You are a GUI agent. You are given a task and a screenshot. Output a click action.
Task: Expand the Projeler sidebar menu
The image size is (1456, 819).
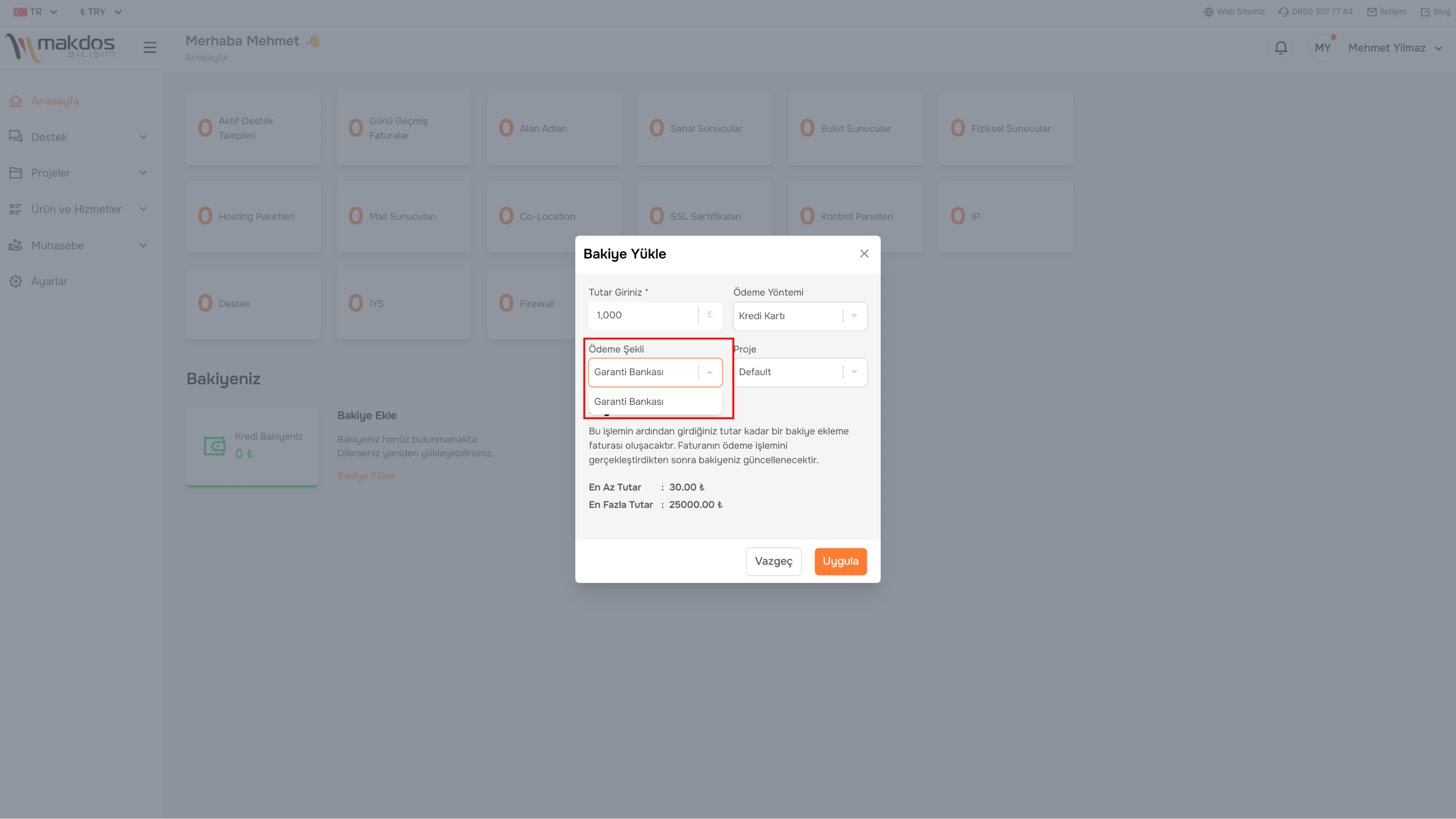pyautogui.click(x=78, y=173)
